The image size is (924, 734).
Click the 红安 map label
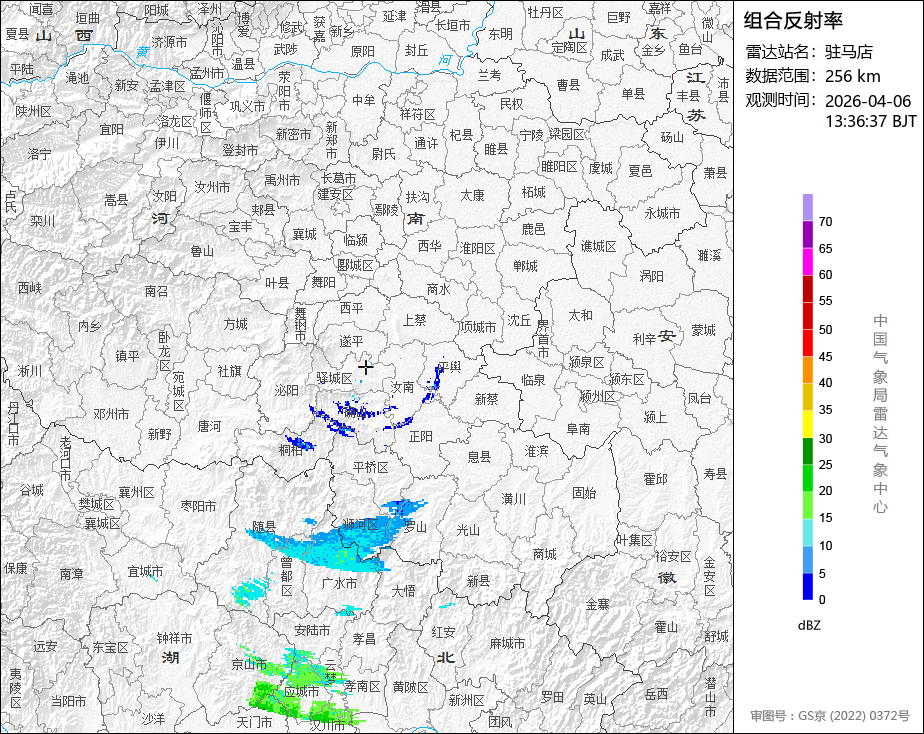[443, 632]
